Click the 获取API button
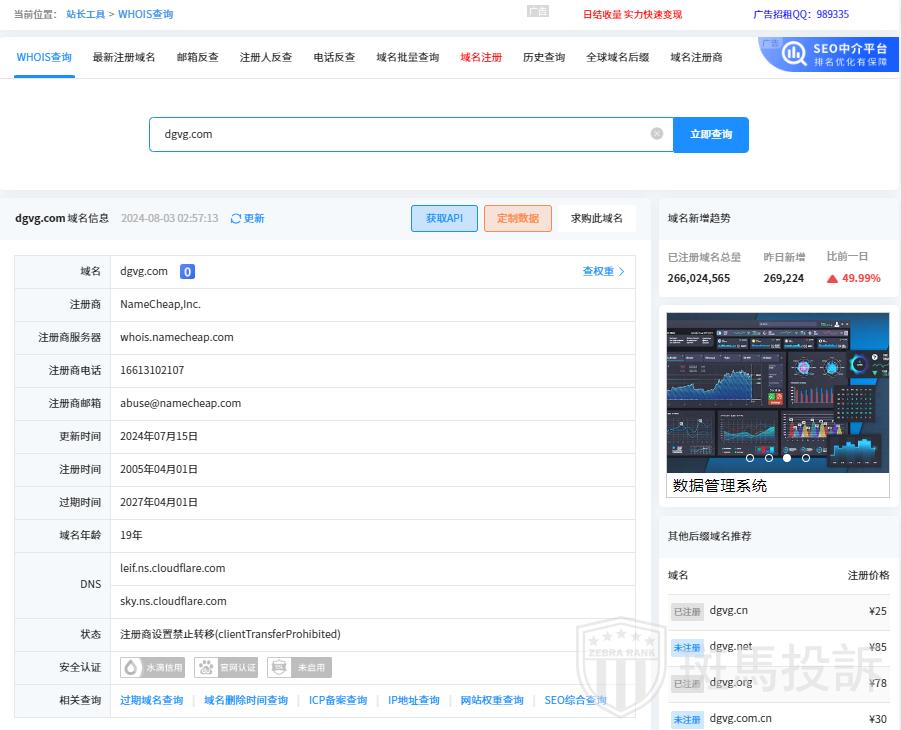 (444, 219)
